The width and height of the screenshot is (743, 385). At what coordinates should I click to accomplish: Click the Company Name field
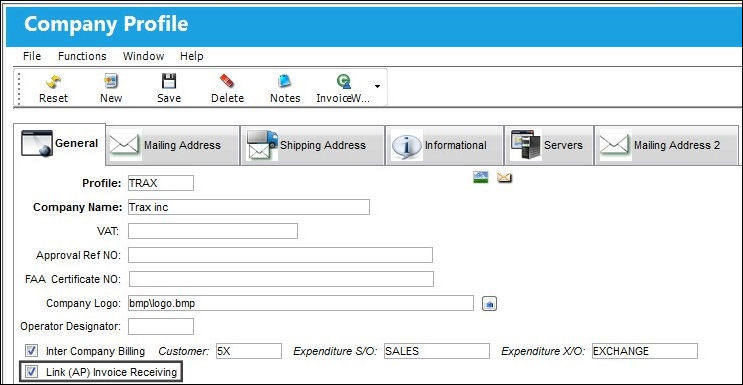pos(249,207)
